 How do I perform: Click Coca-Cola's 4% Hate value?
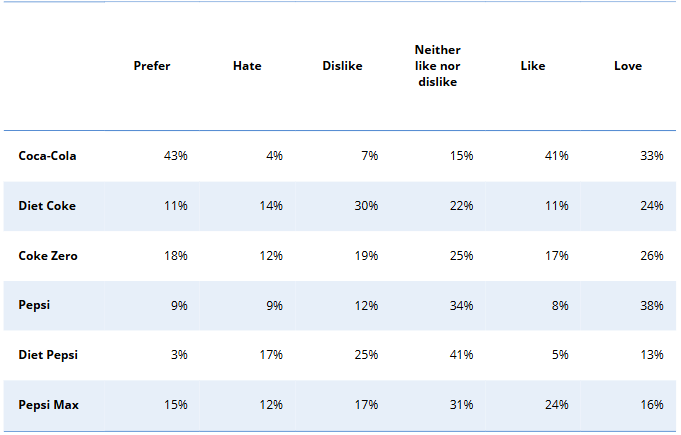click(275, 156)
